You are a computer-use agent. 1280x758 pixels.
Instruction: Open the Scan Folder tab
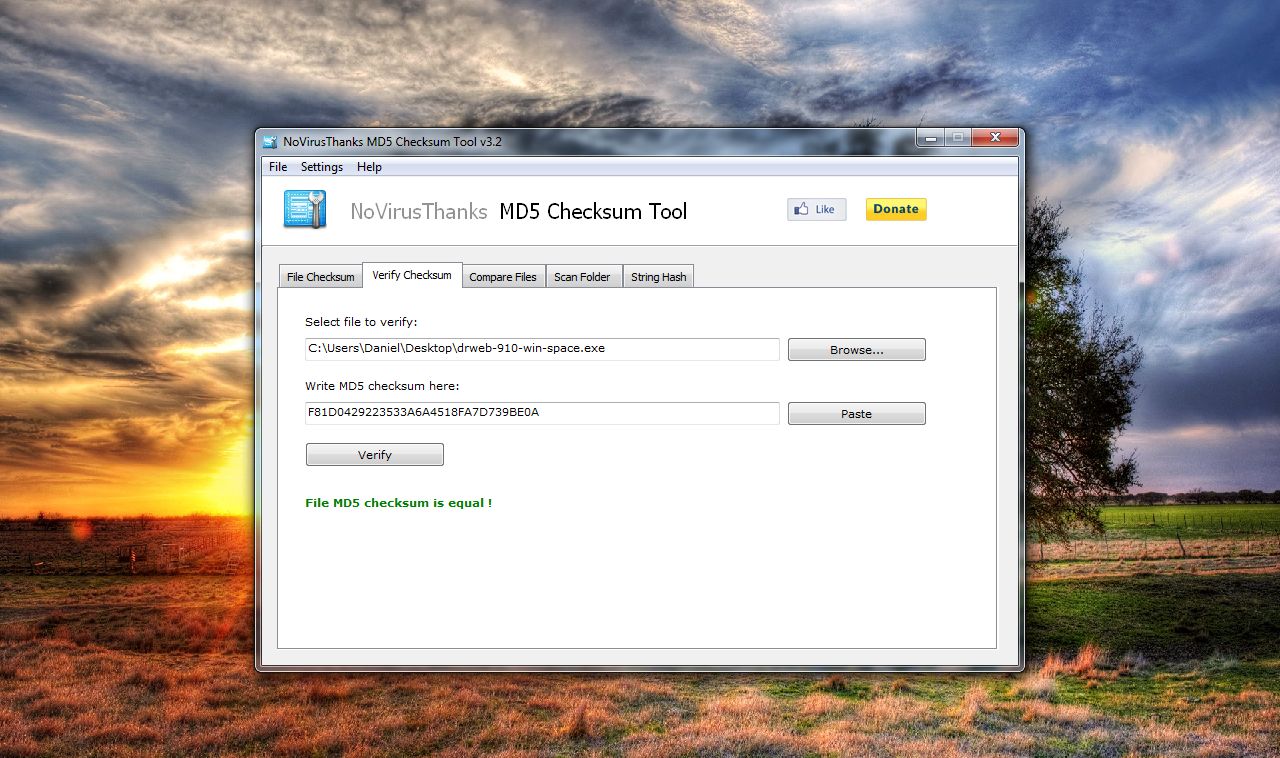(582, 277)
